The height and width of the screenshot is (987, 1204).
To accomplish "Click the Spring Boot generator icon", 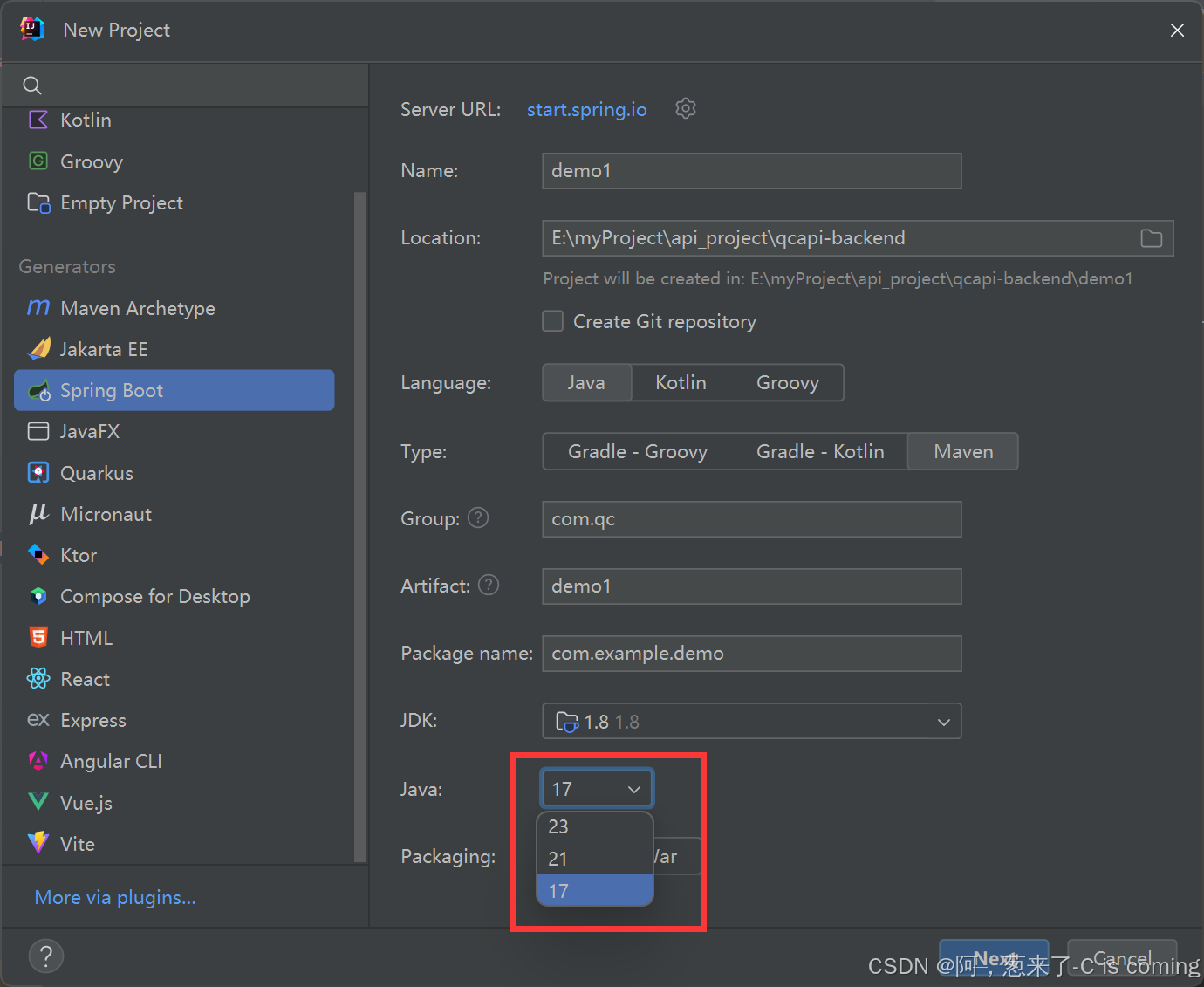I will click(39, 391).
